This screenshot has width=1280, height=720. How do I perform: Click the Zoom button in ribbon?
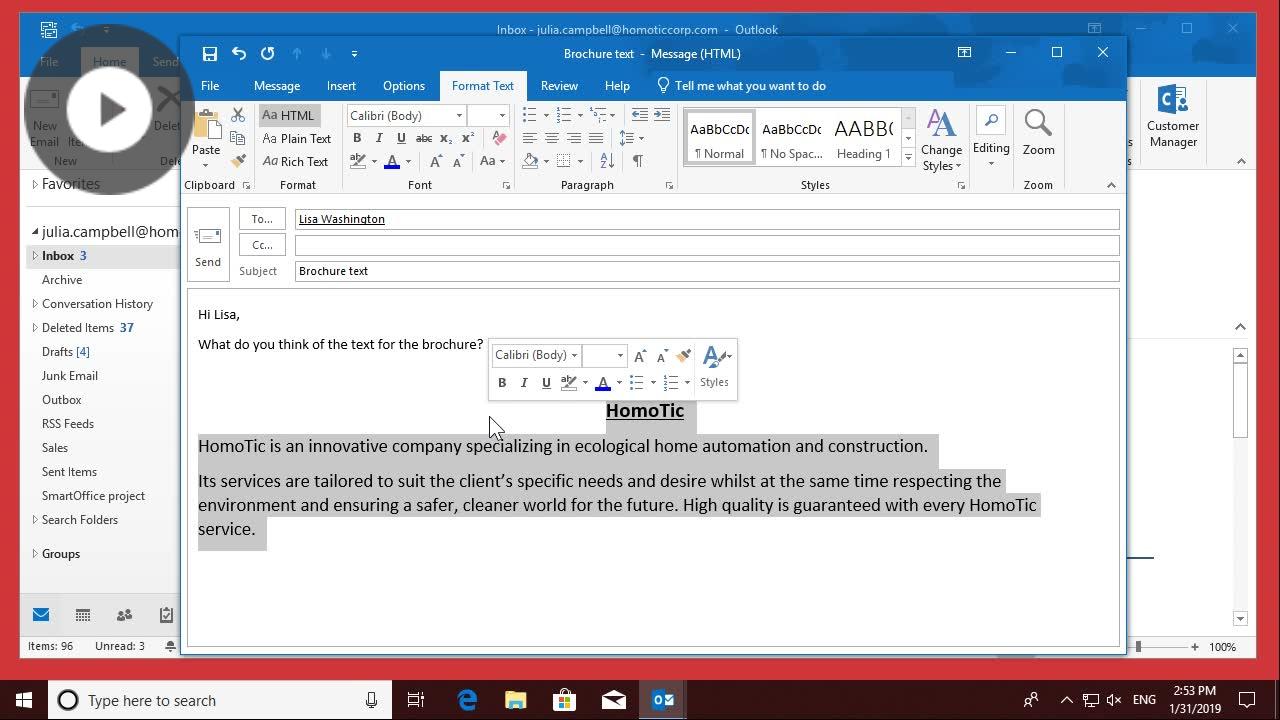click(x=1038, y=133)
